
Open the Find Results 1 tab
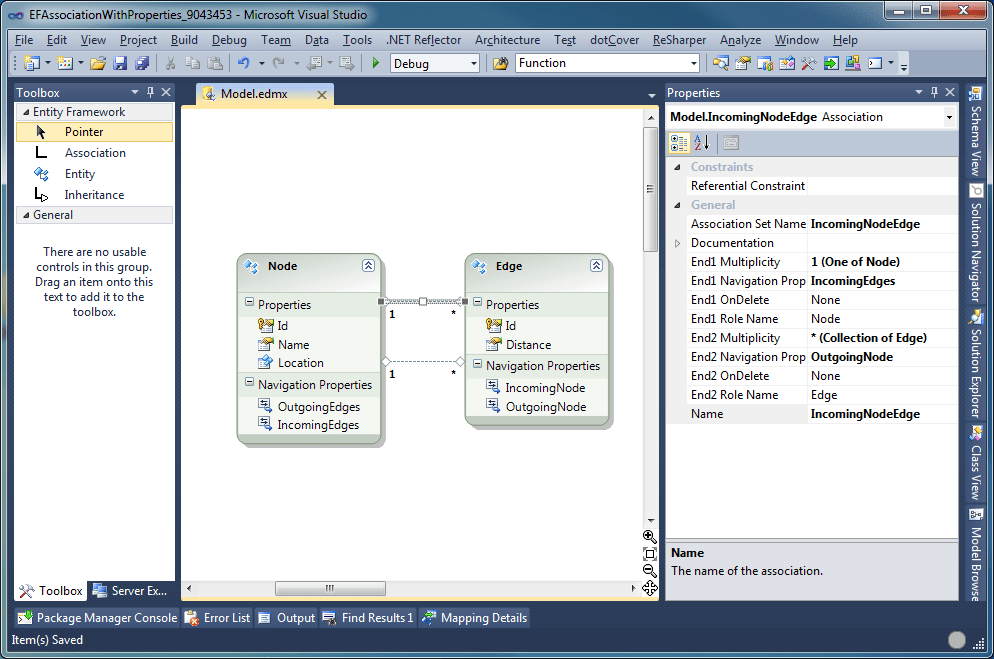click(x=369, y=618)
